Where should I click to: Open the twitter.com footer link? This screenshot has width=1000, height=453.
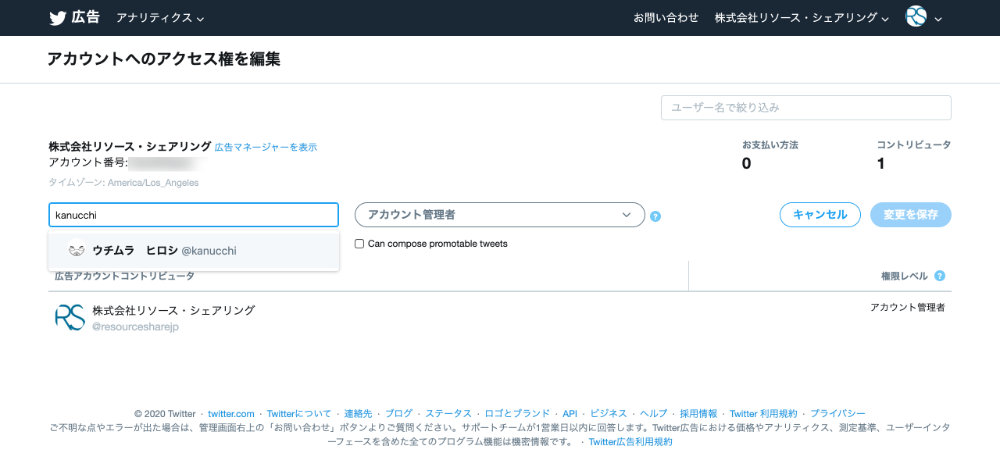231,413
